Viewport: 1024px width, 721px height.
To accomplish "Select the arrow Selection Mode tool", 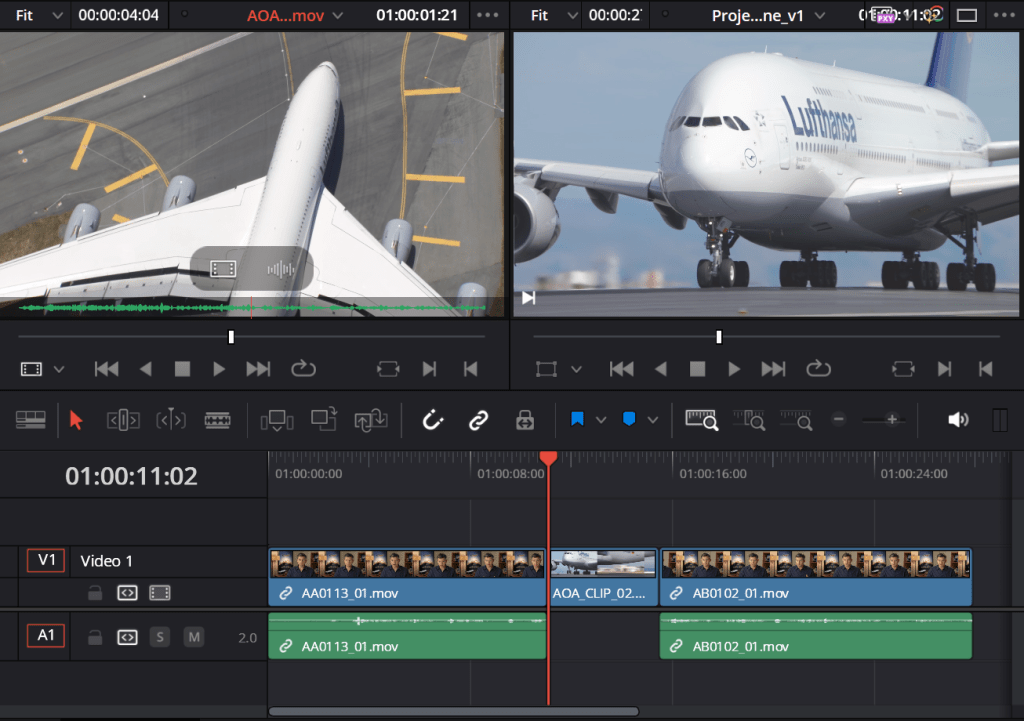I will (x=76, y=421).
